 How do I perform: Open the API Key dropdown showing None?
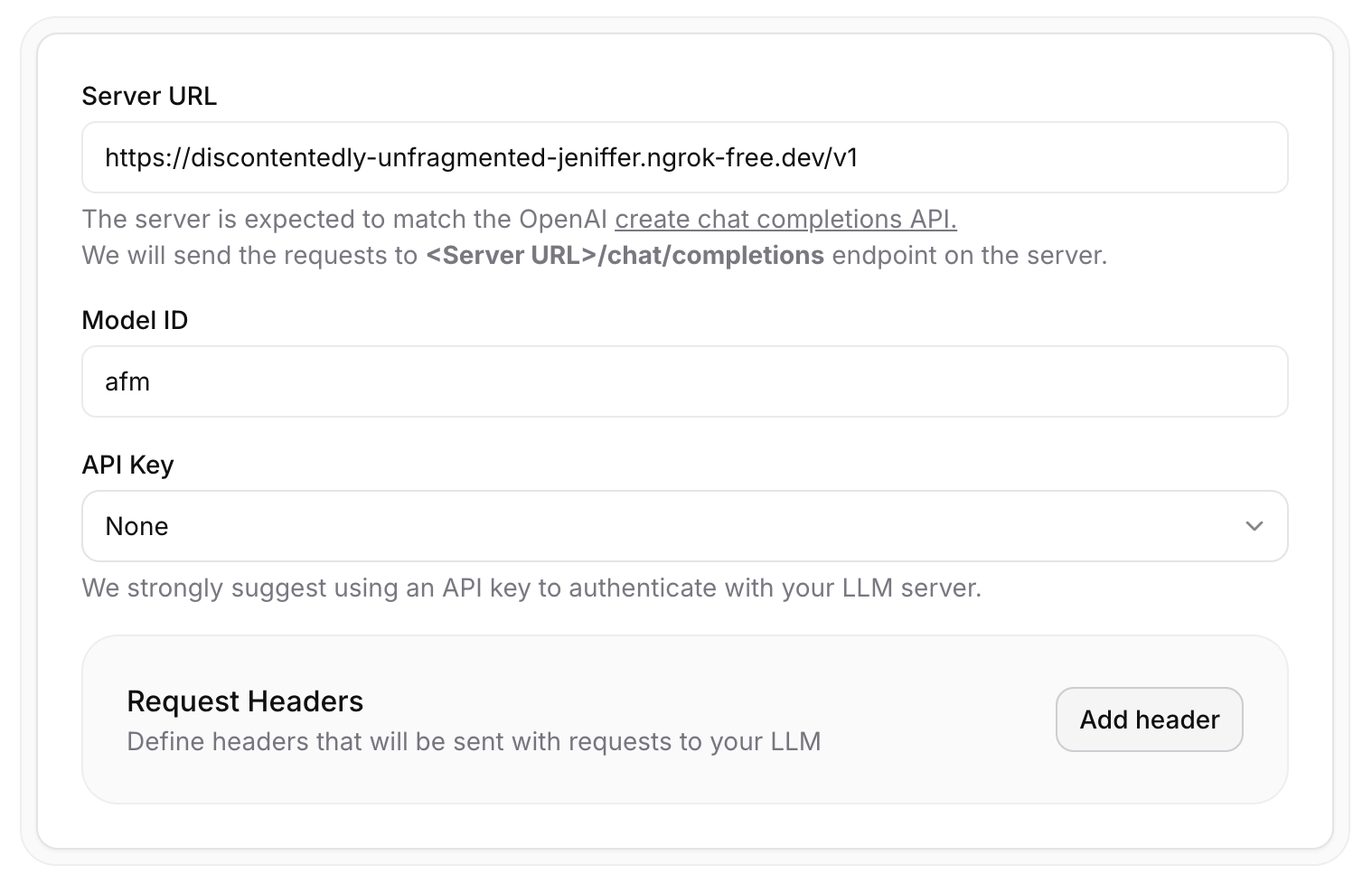[683, 526]
